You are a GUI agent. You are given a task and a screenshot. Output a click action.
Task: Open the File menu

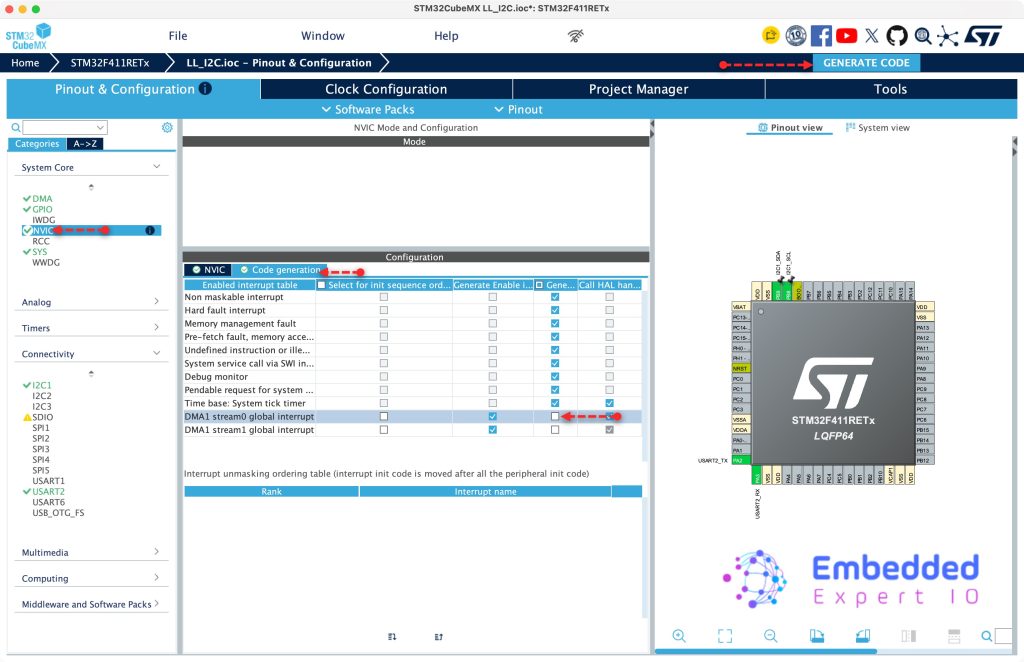click(178, 36)
